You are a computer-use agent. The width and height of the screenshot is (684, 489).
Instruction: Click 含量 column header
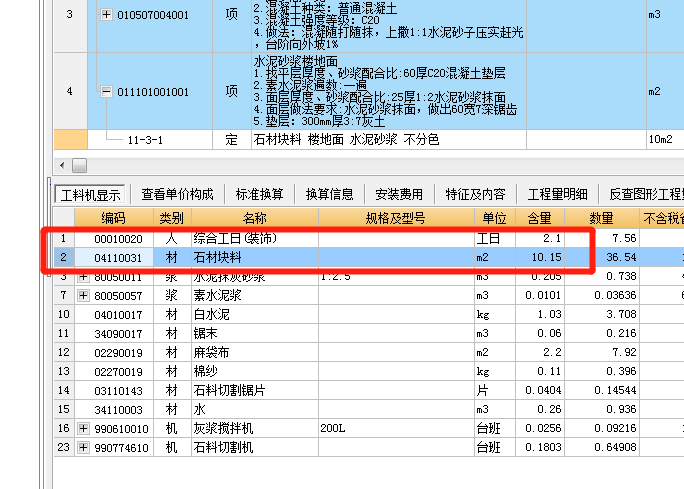[540, 218]
